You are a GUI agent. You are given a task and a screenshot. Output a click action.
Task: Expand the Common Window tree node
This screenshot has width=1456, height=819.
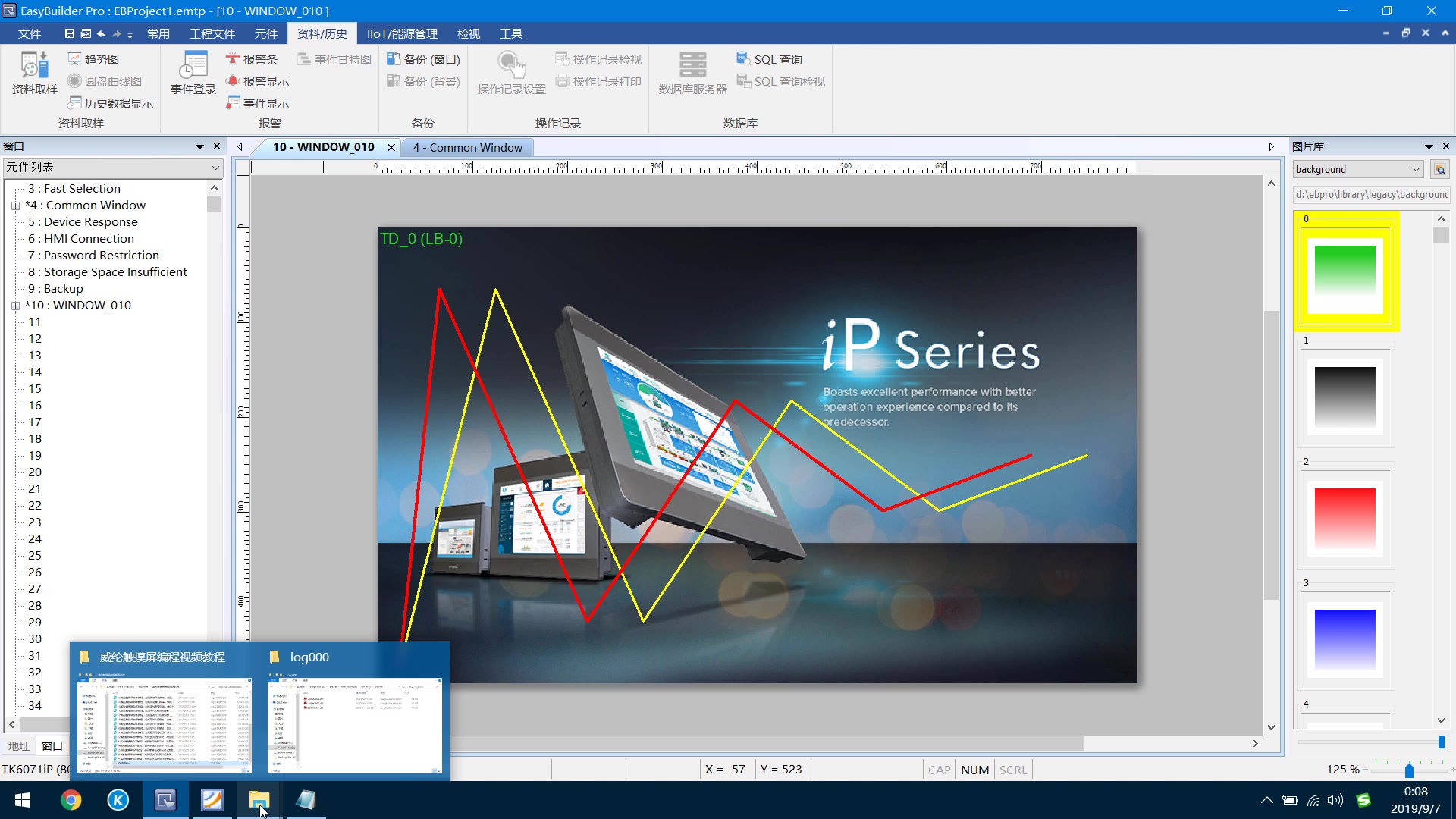click(15, 206)
